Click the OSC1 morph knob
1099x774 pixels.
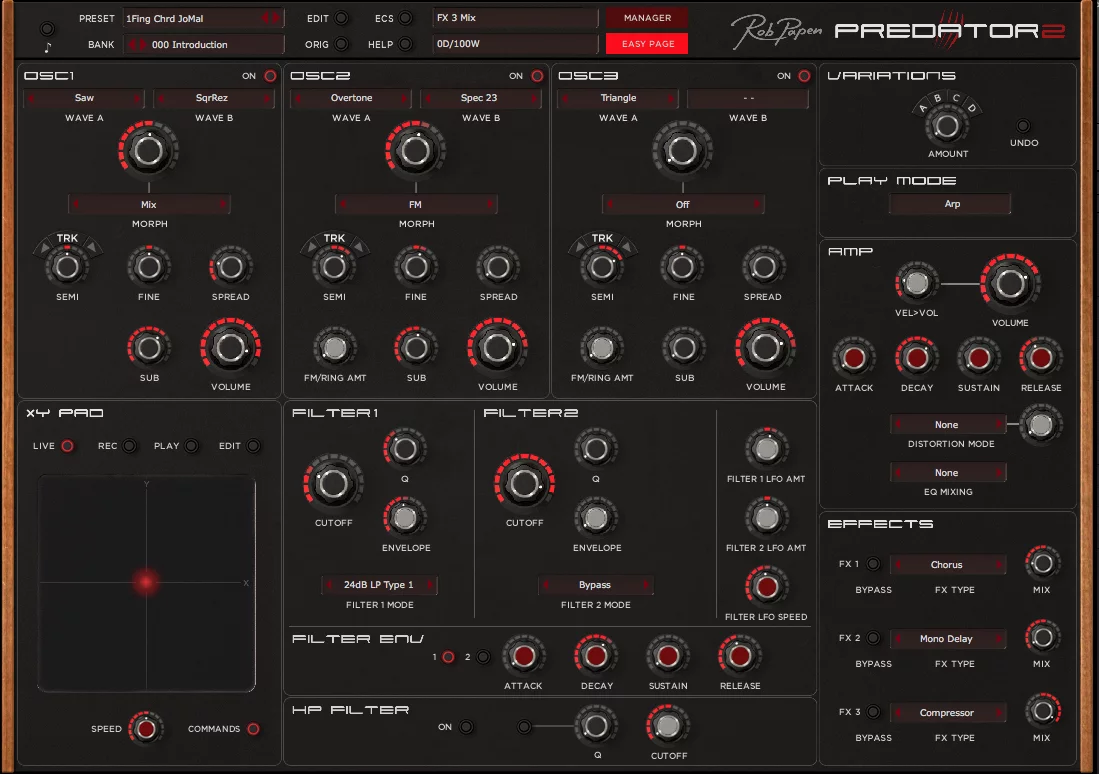148,150
